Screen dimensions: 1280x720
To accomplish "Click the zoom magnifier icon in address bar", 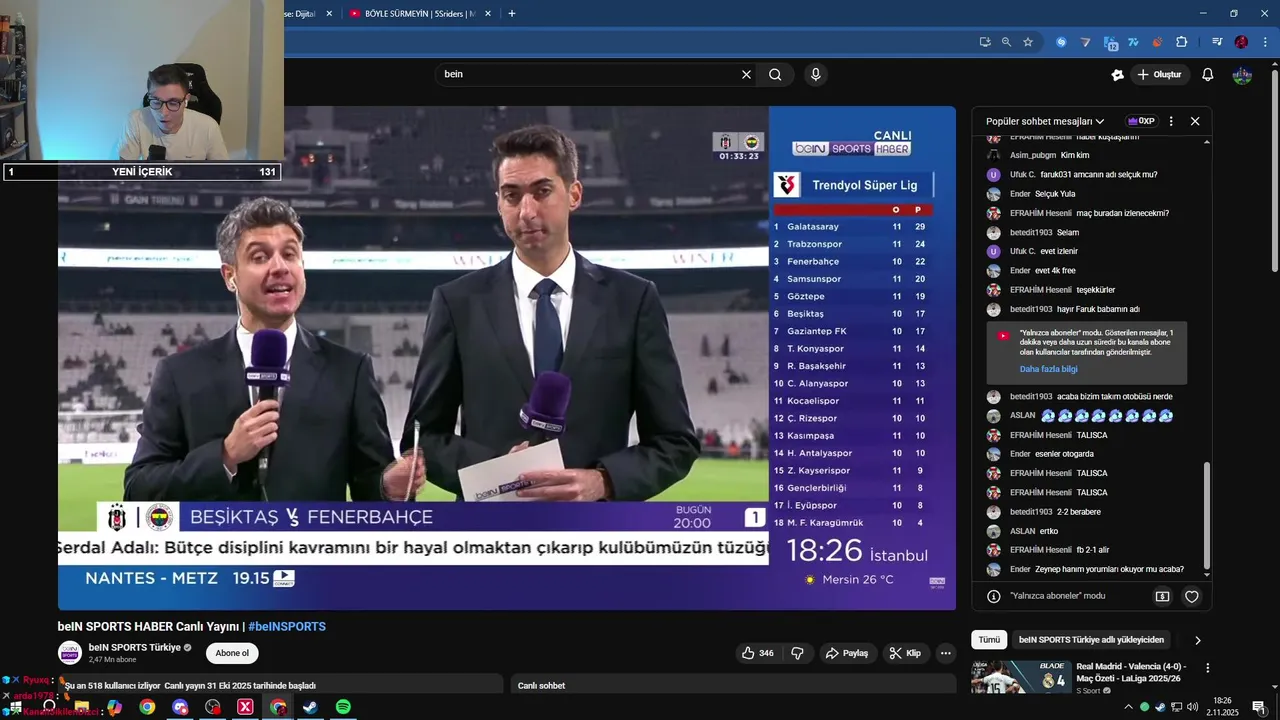I will (x=1006, y=42).
